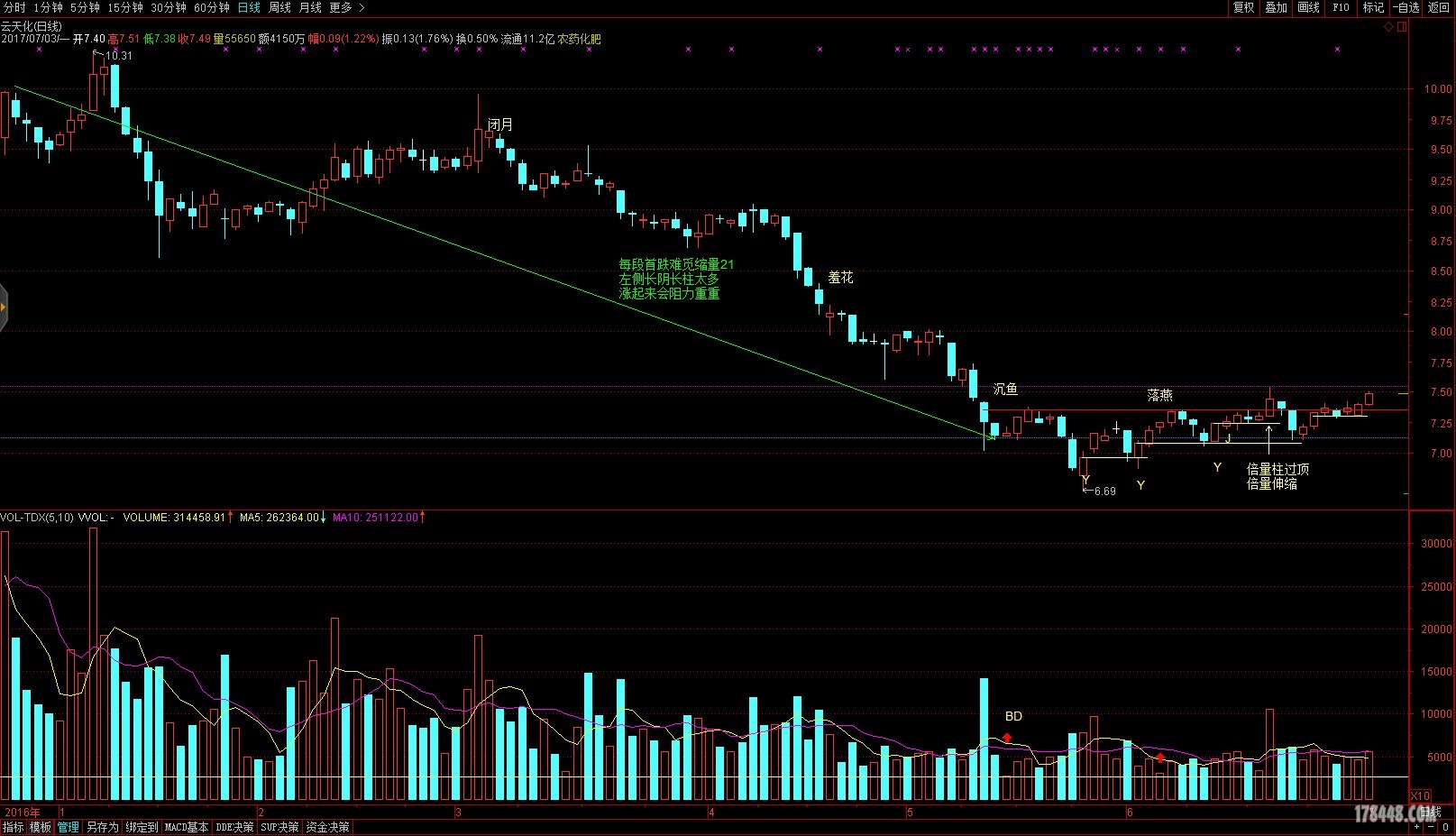Switch to the 月线 monthly chart
Image resolution: width=1456 pixels, height=836 pixels.
310,7
